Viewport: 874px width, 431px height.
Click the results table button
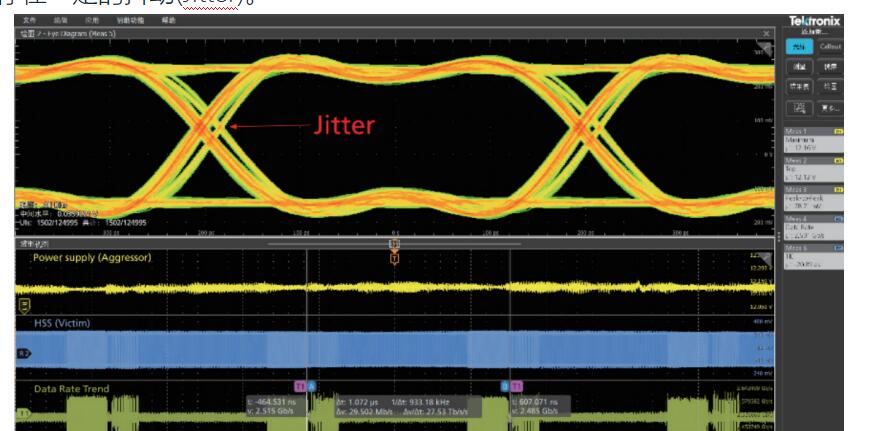(x=799, y=87)
